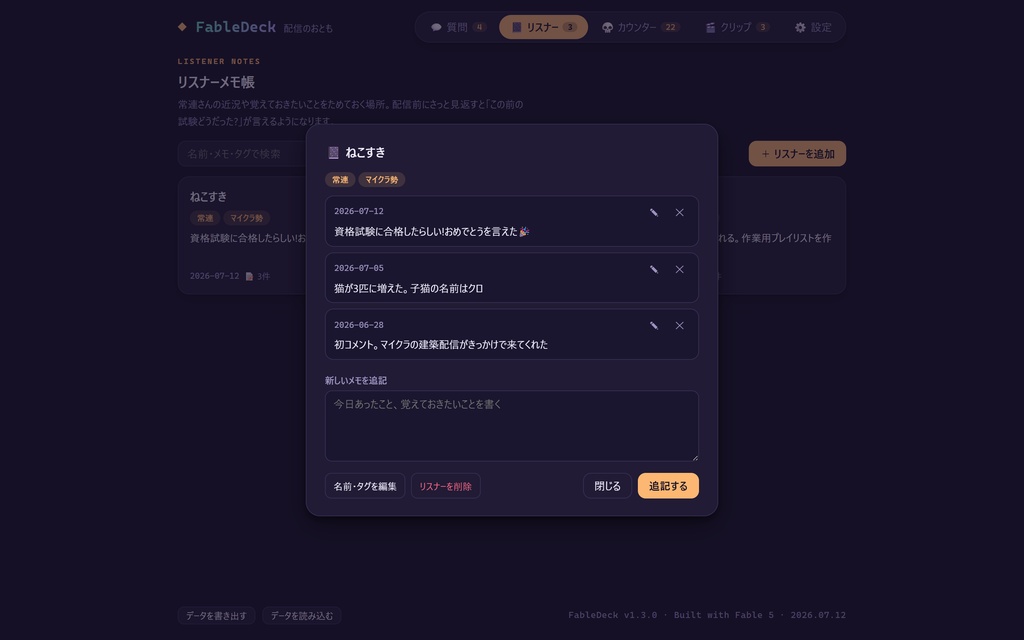Click データを読み込む button
The height and width of the screenshot is (640, 1024).
point(302,616)
